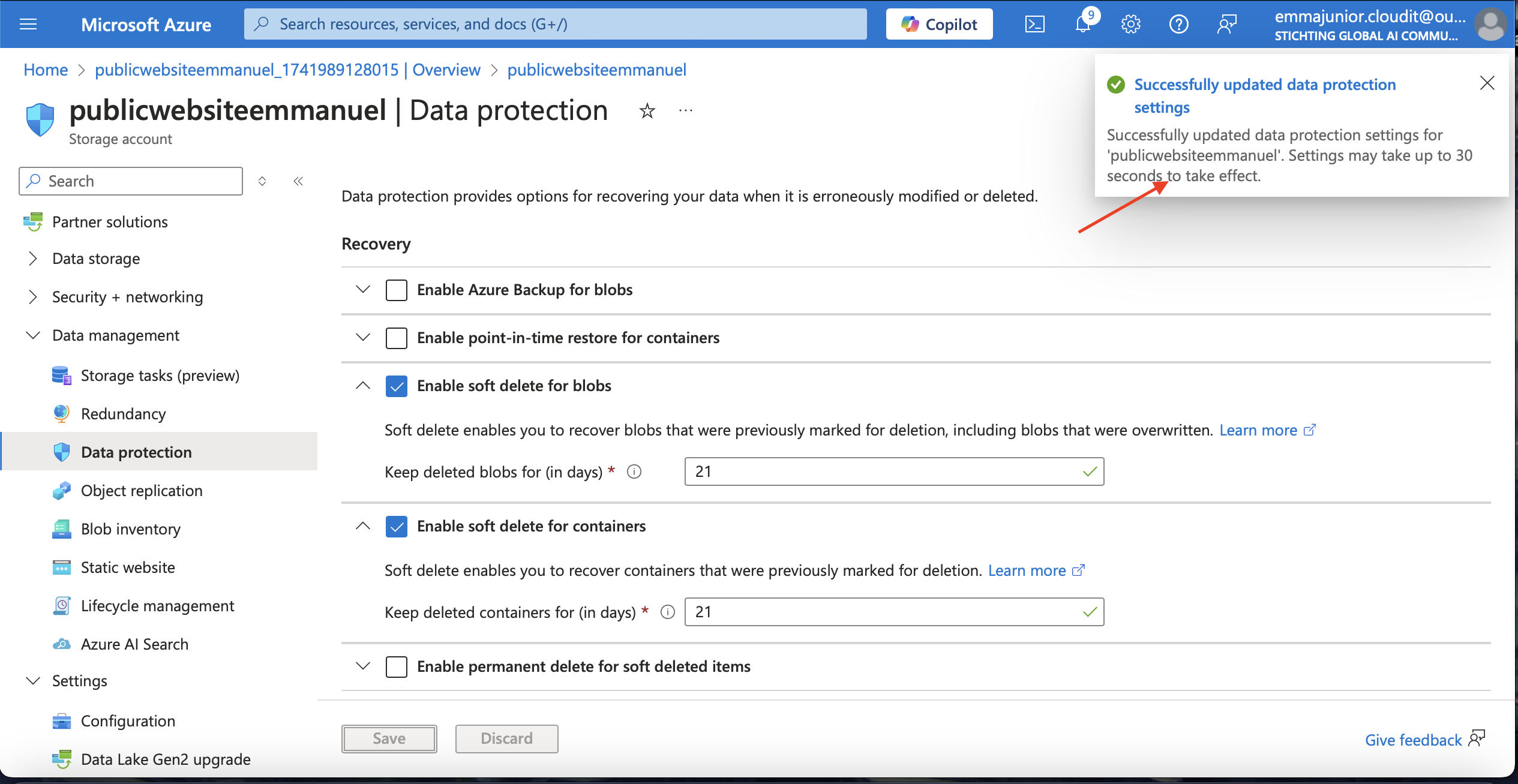Click the publicwebsiteemmanuel breadcrumb link
Image resolution: width=1518 pixels, height=784 pixels.
596,70
